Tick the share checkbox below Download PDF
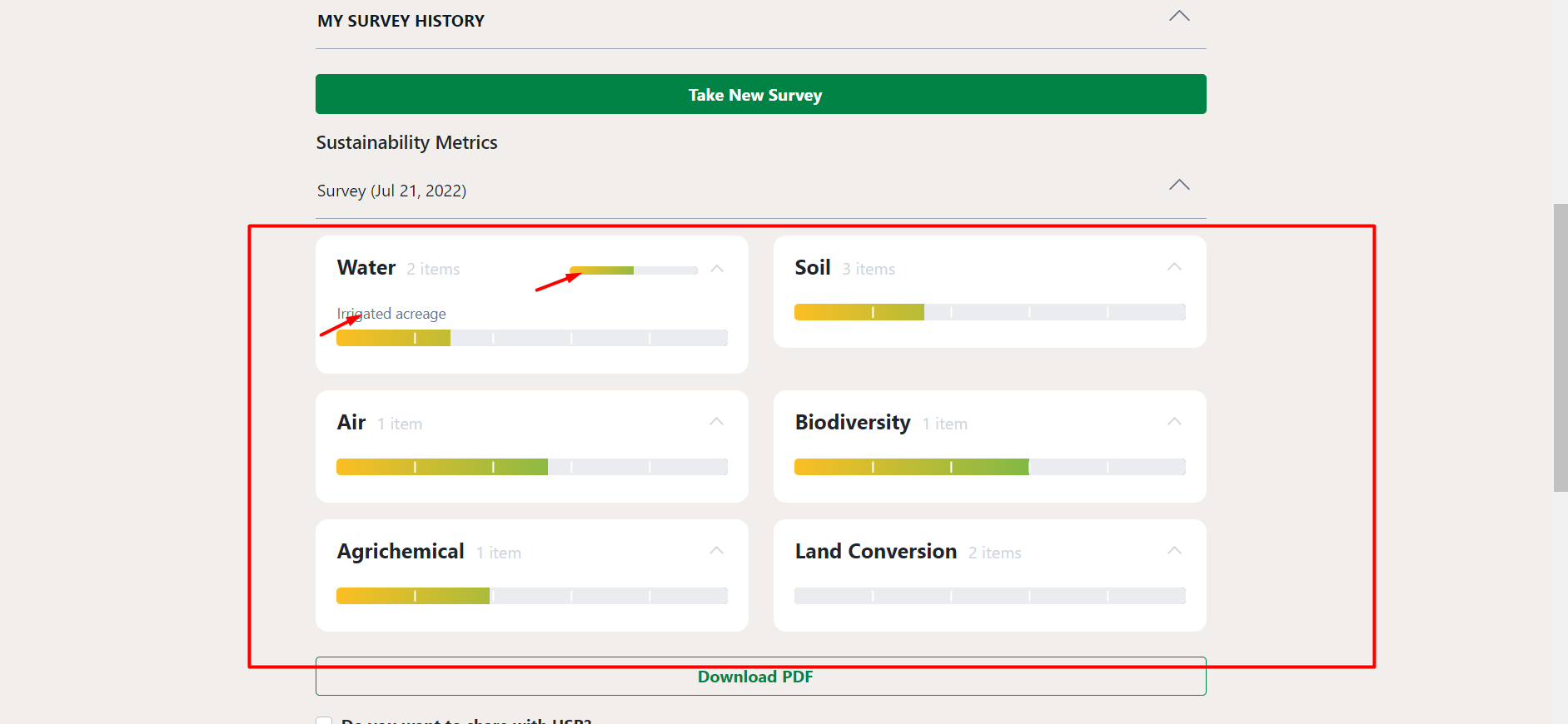Image resolution: width=1568 pixels, height=724 pixels. [324, 720]
